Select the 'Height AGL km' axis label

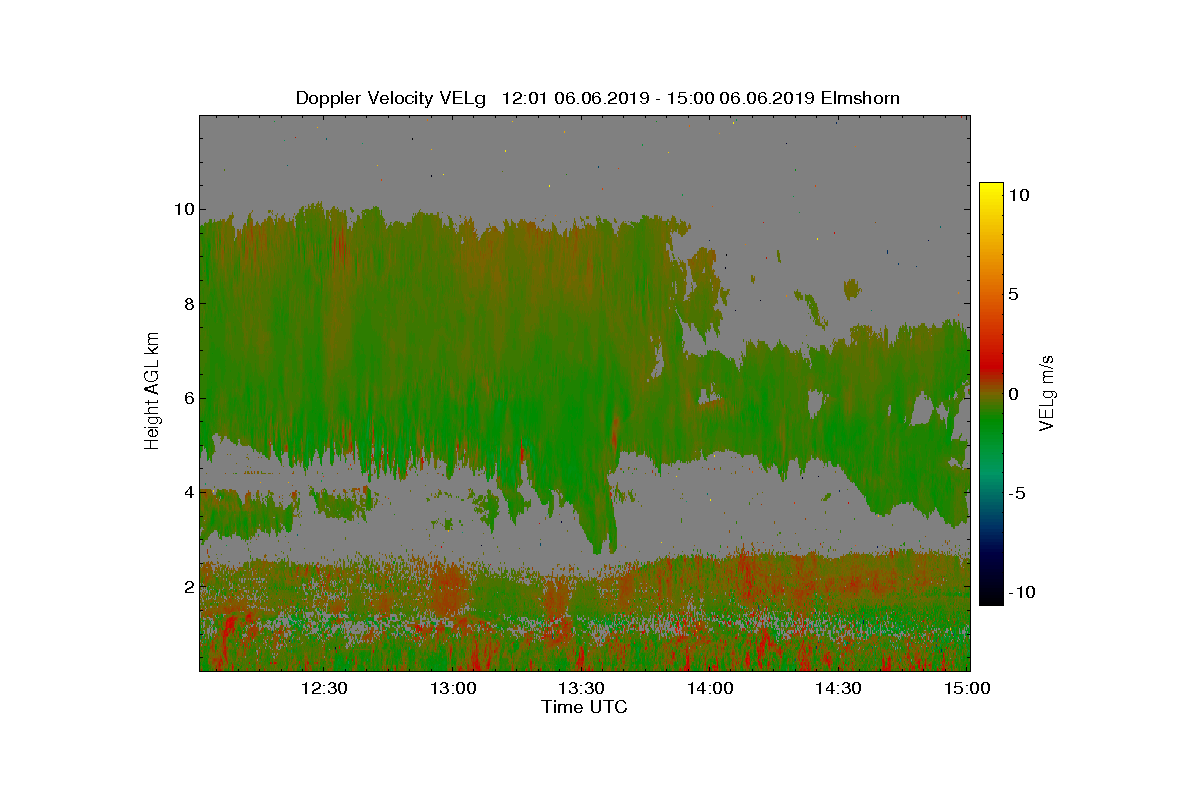coord(152,392)
